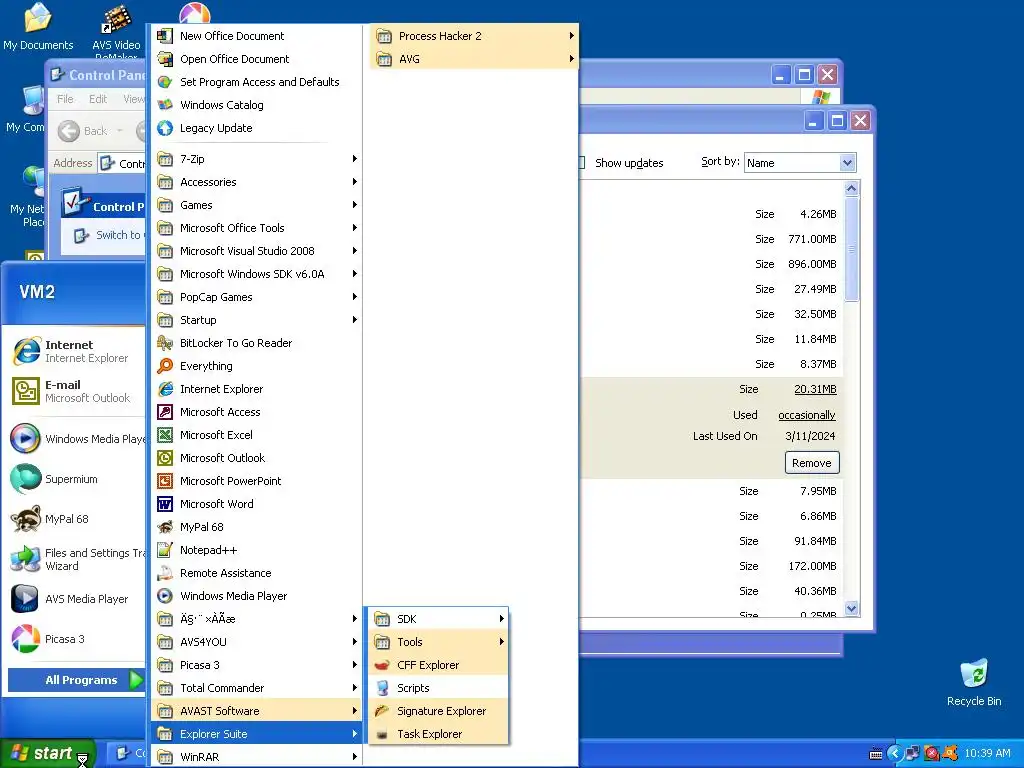Click the New Office Document icon
Image resolution: width=1024 pixels, height=768 pixels.
point(165,36)
